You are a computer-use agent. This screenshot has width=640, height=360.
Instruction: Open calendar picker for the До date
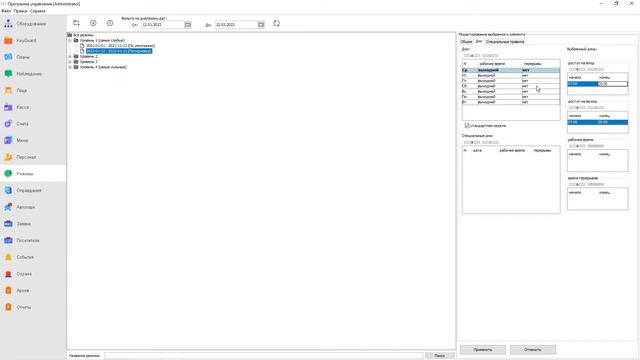click(x=261, y=25)
